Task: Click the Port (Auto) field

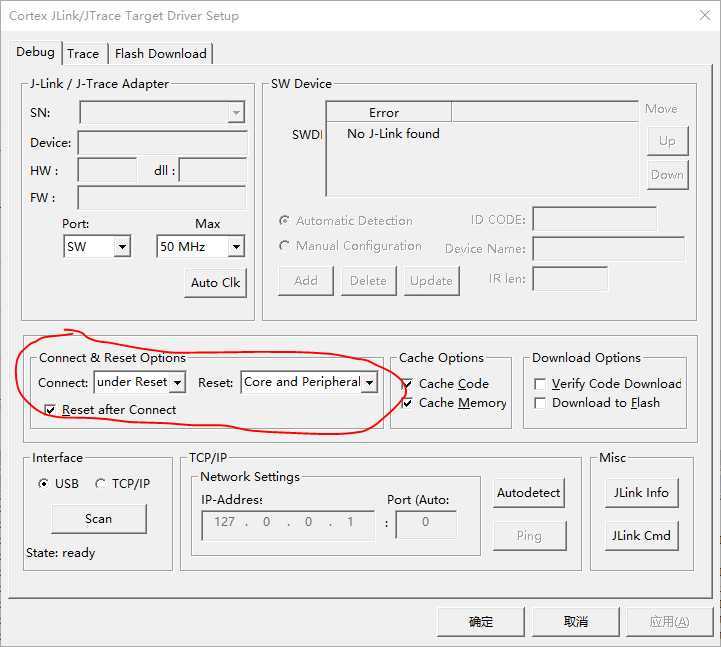Action: [x=426, y=525]
